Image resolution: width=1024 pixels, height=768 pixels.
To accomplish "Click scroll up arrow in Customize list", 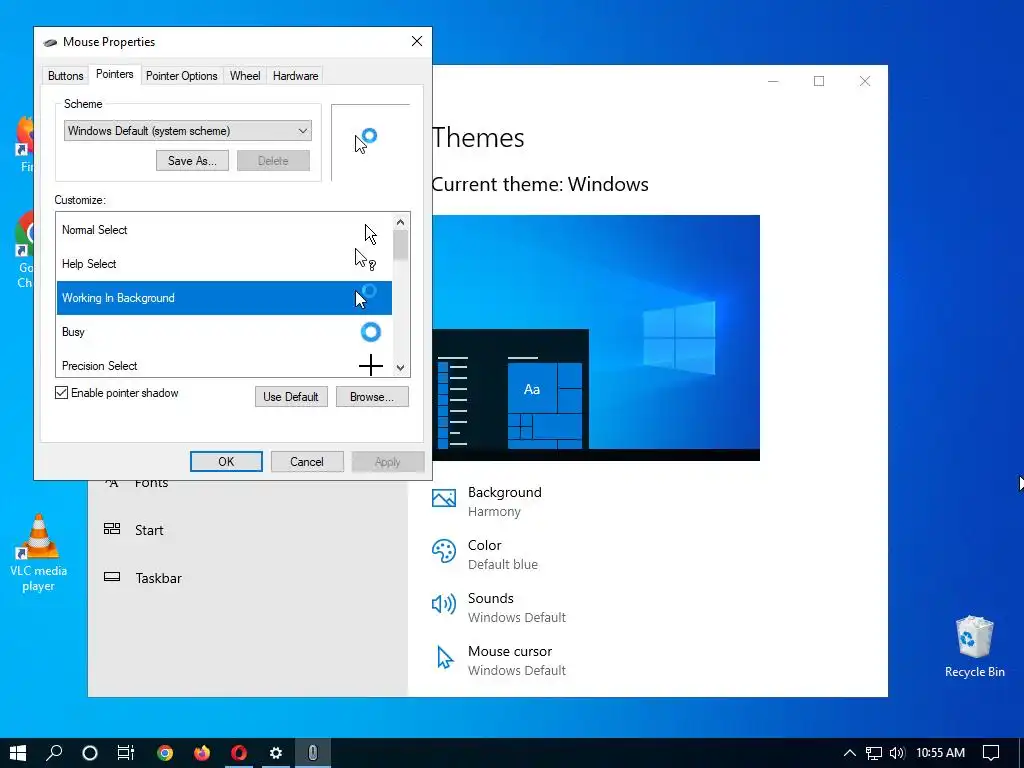I will [x=400, y=222].
